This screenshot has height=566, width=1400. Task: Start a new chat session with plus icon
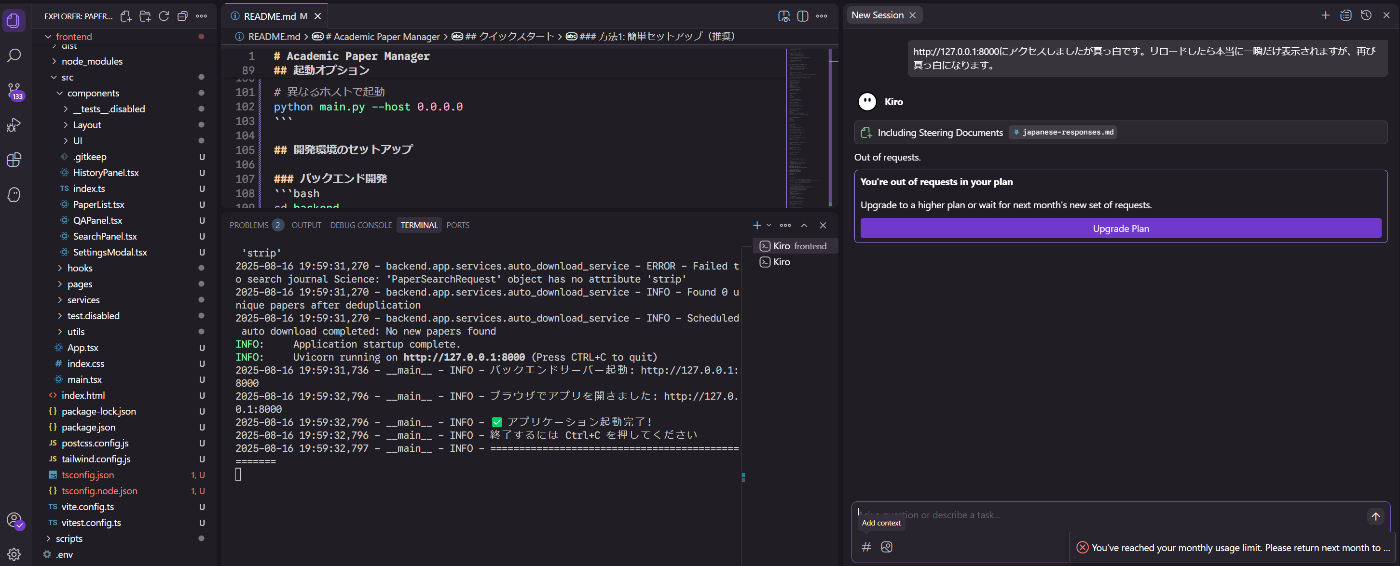click(1326, 15)
